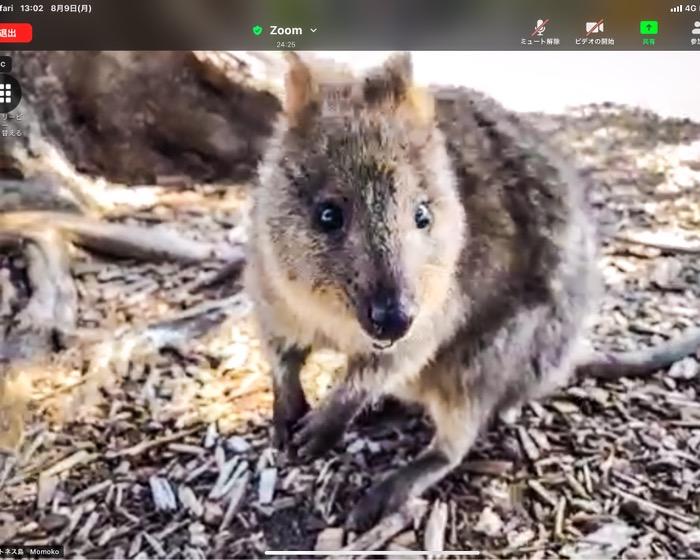Switch to gallery view with grid icon
Image resolution: width=700 pixels, height=560 pixels.
pos(6,93)
